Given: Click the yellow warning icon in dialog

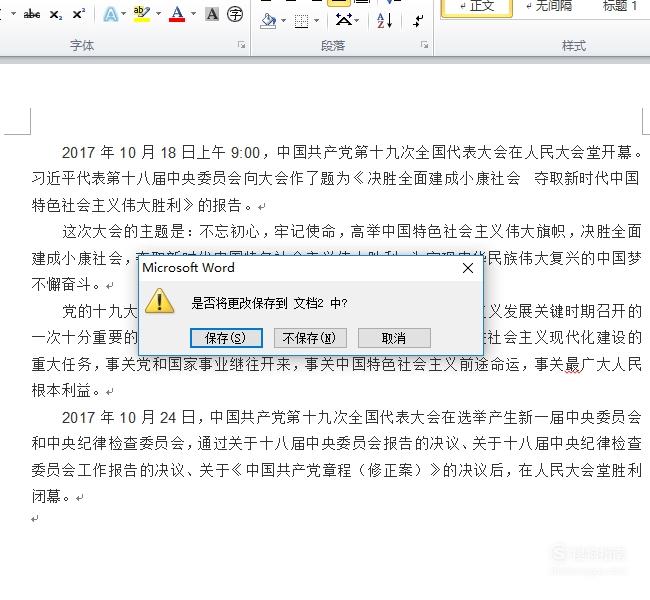Looking at the screenshot, I should click(160, 301).
